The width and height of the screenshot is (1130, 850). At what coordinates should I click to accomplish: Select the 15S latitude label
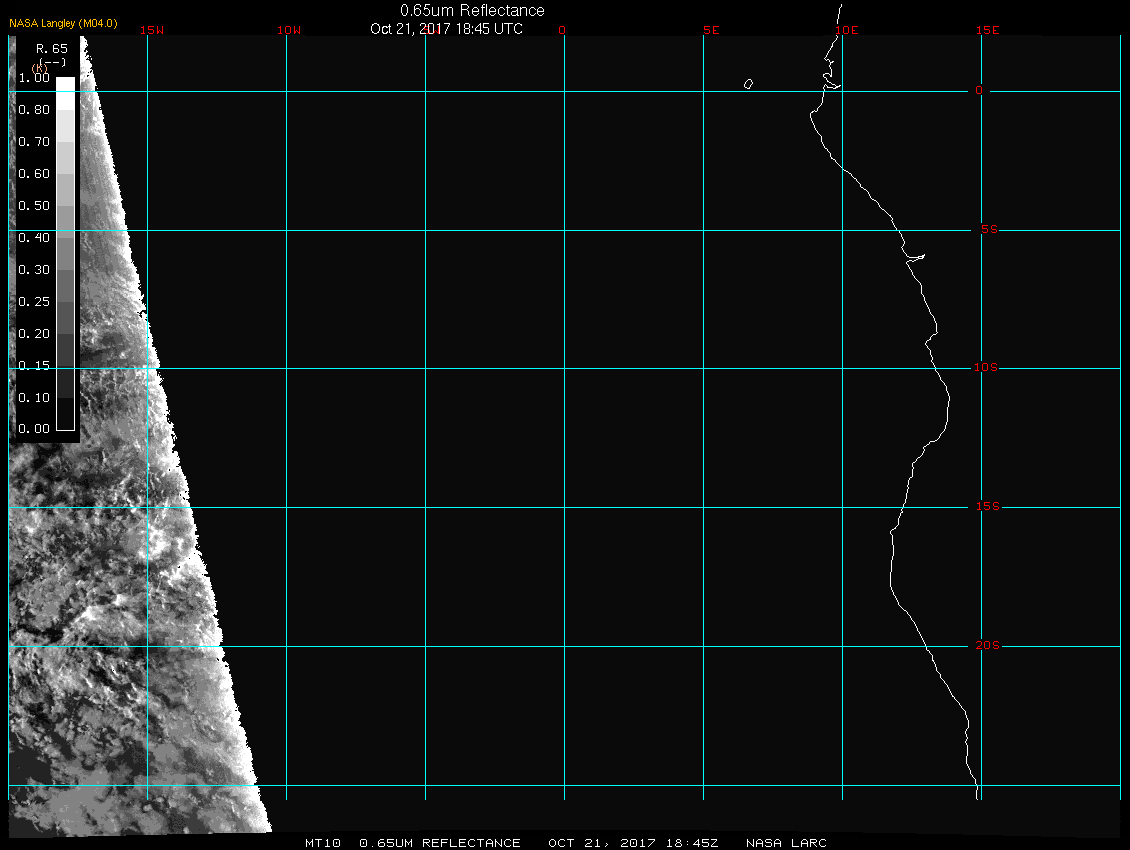pyautogui.click(x=985, y=507)
